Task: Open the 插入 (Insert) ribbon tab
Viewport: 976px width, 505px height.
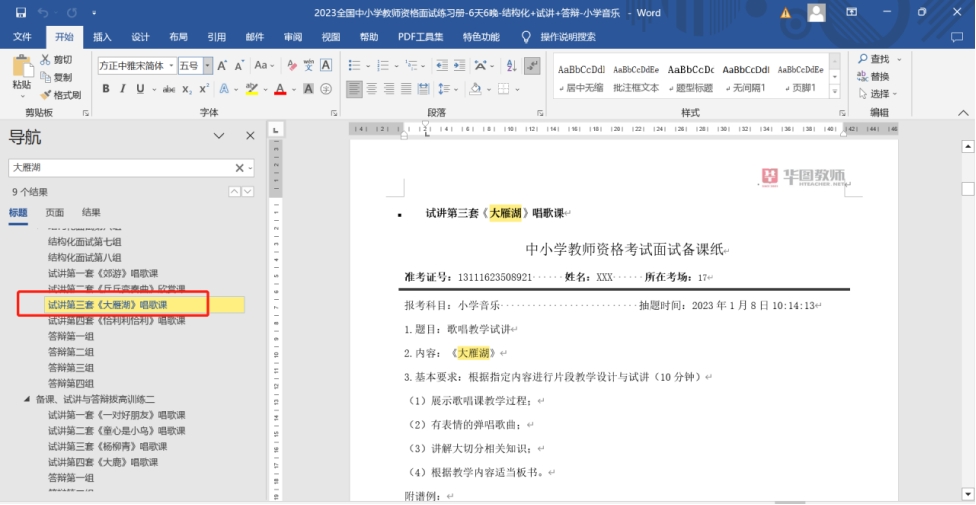Action: point(102,37)
